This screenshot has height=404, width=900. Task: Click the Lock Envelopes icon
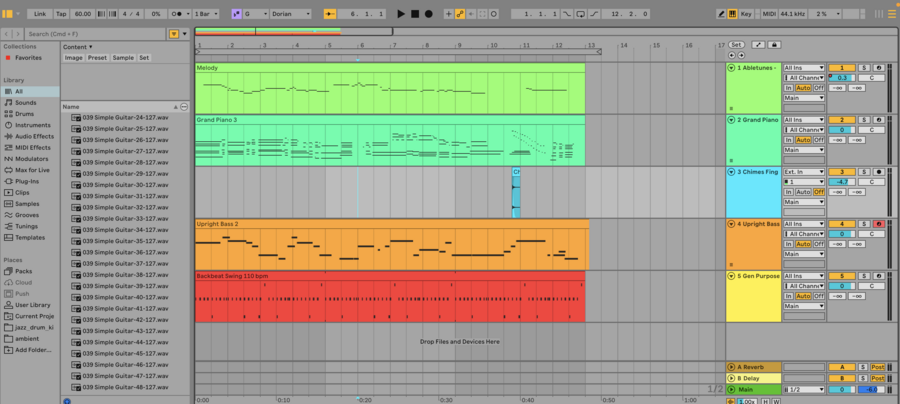(774, 45)
